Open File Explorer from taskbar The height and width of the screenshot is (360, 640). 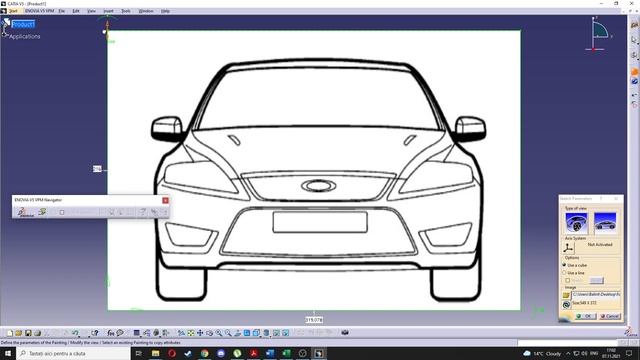pyautogui.click(x=156, y=353)
